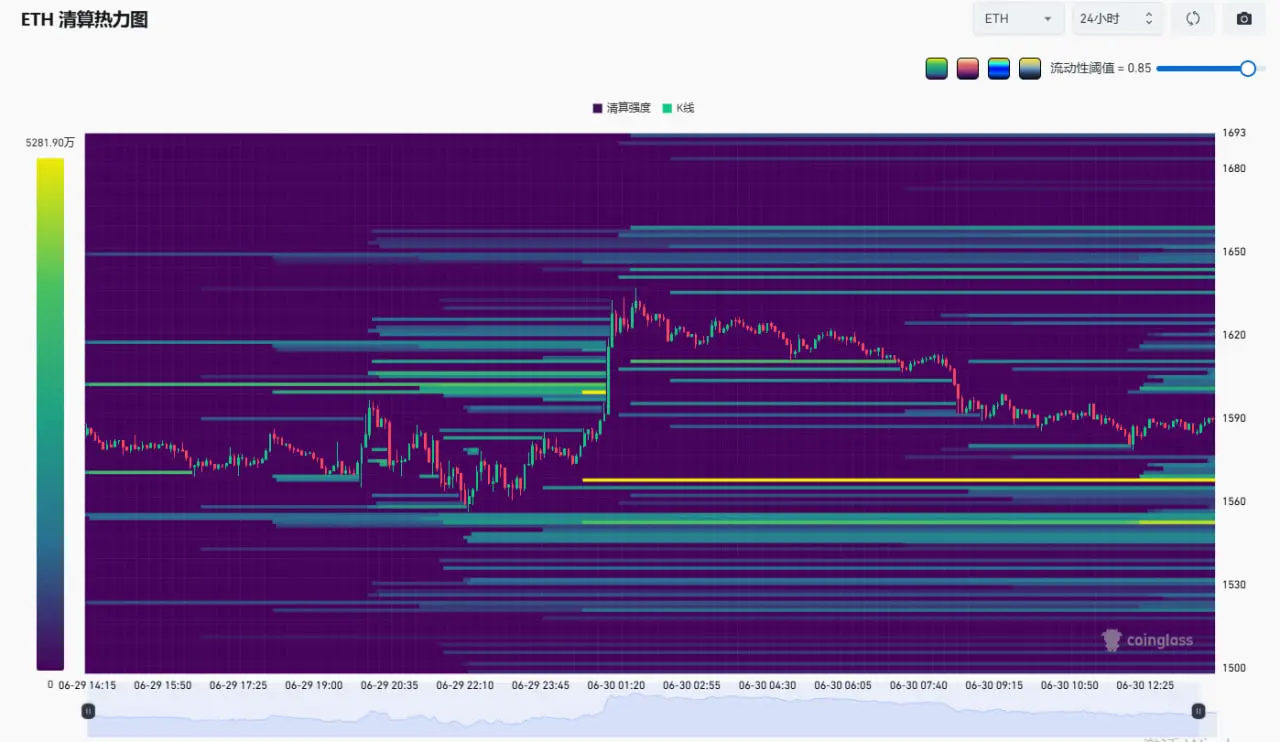Viewport: 1280px width, 742px height.
Task: Open the 24小时 time range selector
Action: coord(1117,19)
